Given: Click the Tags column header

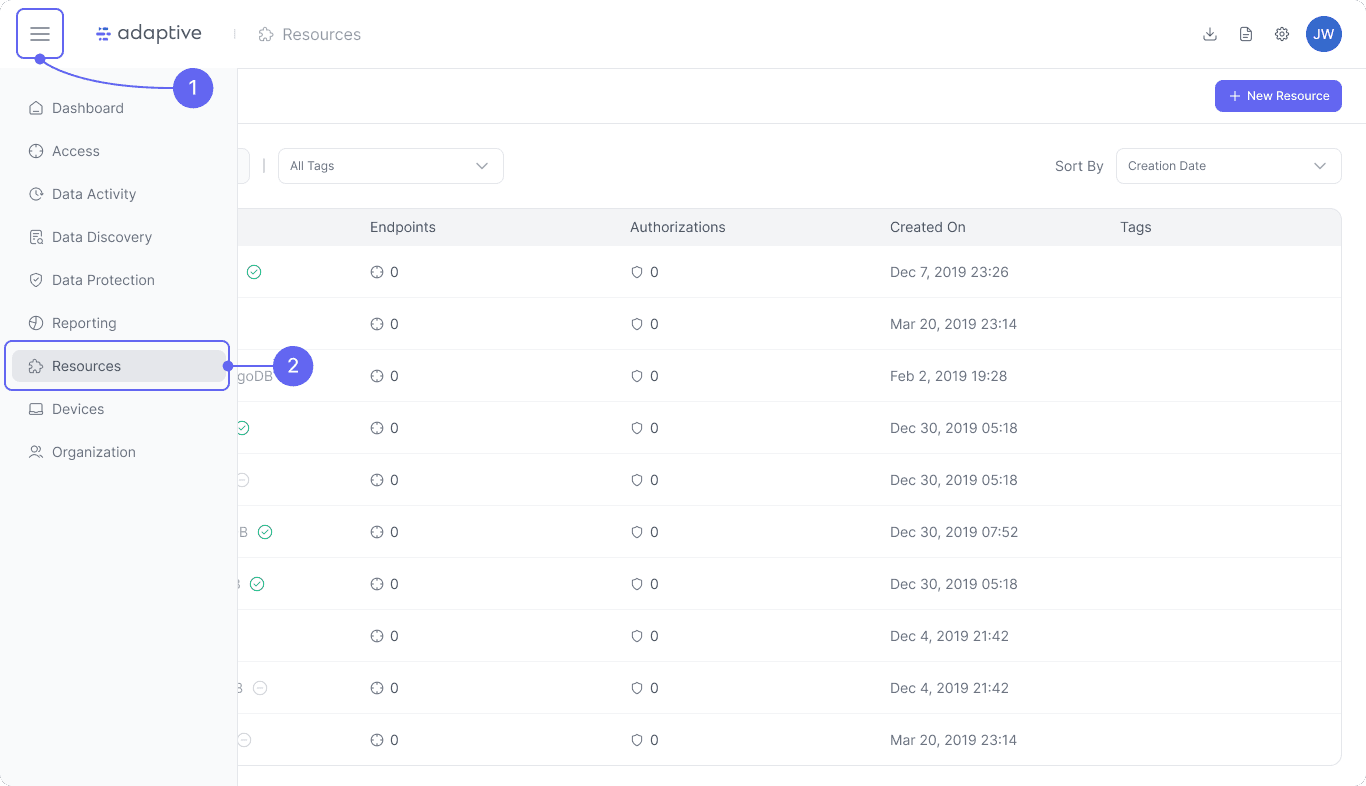Looking at the screenshot, I should (x=1136, y=227).
